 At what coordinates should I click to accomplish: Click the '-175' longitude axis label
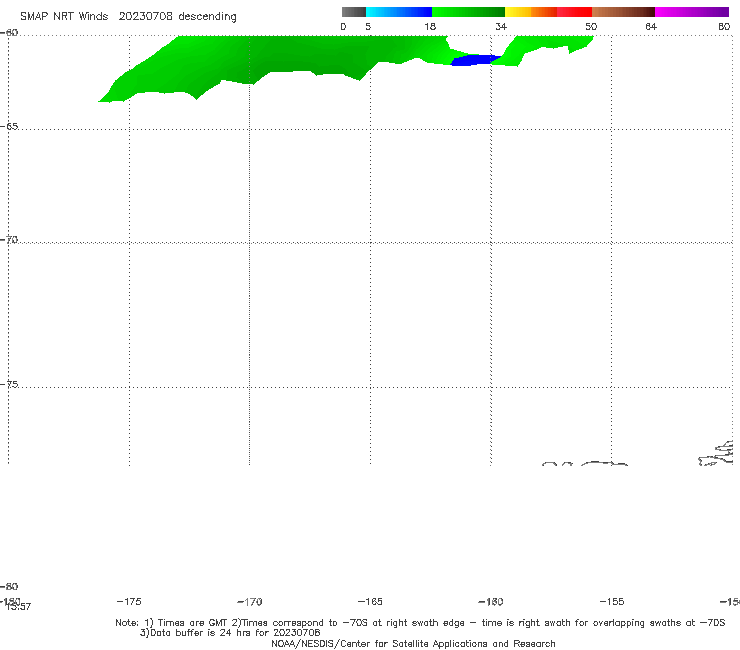(129, 601)
